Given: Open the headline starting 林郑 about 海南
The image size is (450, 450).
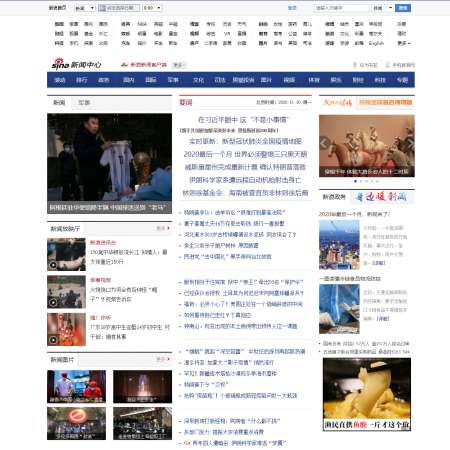Looking at the screenshot, I should [x=245, y=193].
